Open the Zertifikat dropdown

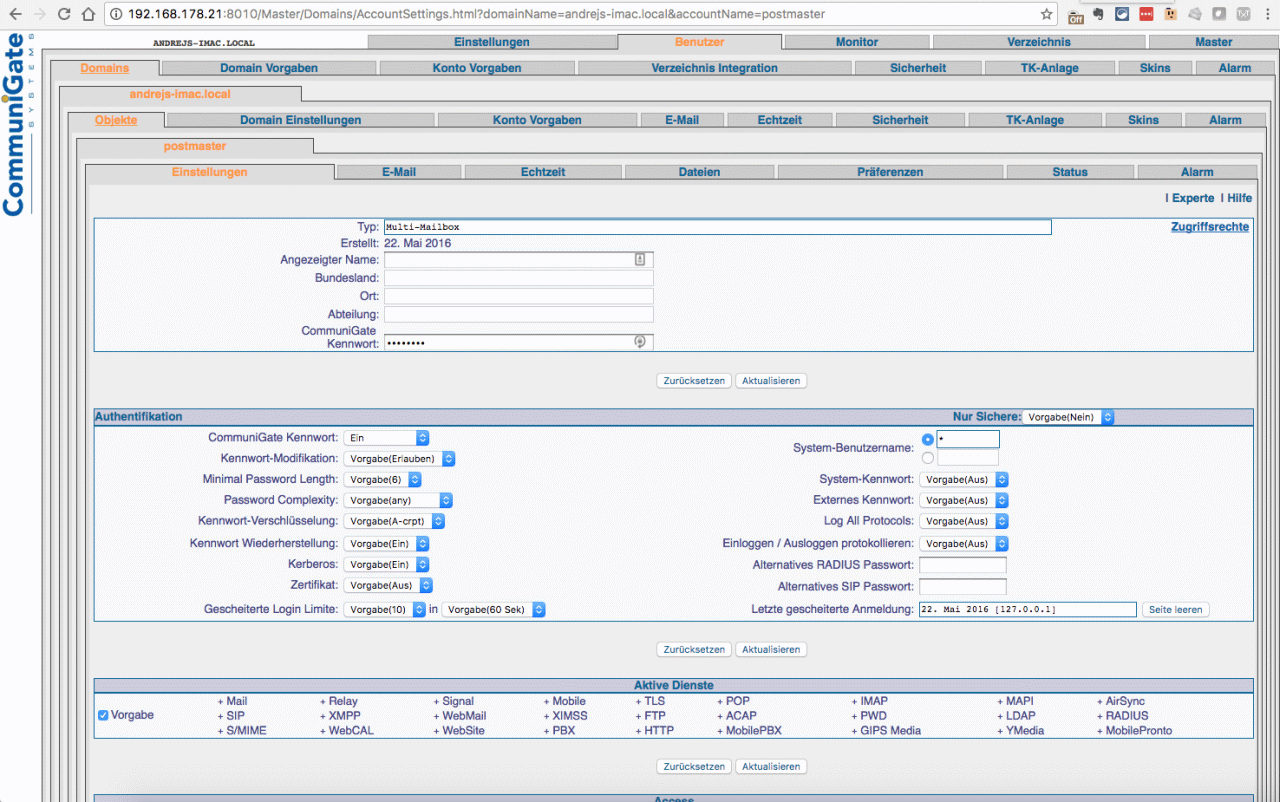click(388, 586)
